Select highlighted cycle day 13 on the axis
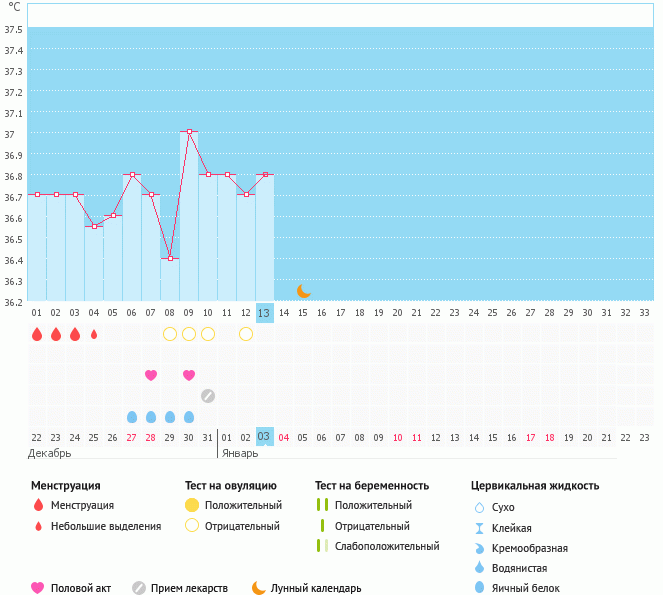 (264, 313)
